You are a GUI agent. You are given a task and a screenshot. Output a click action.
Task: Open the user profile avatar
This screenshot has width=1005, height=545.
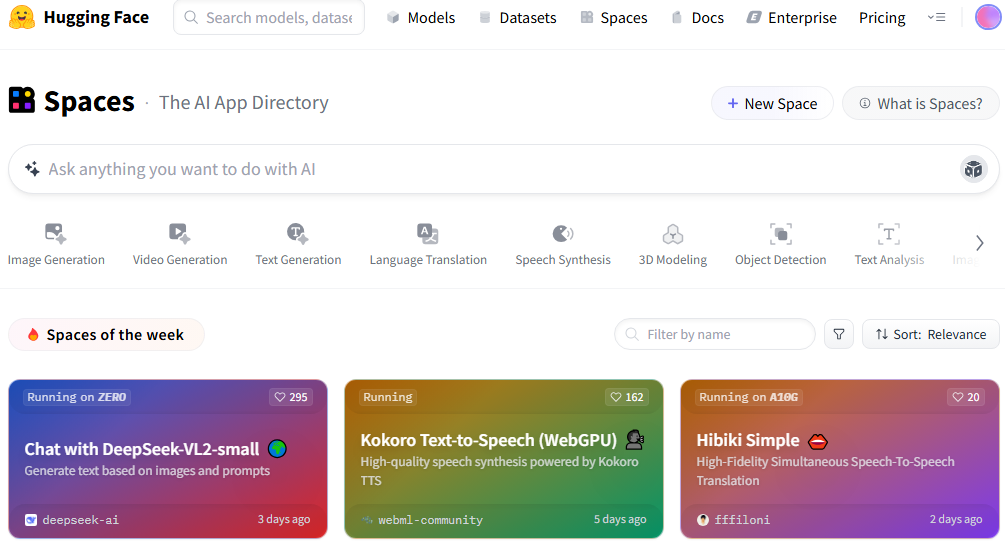[x=988, y=17]
